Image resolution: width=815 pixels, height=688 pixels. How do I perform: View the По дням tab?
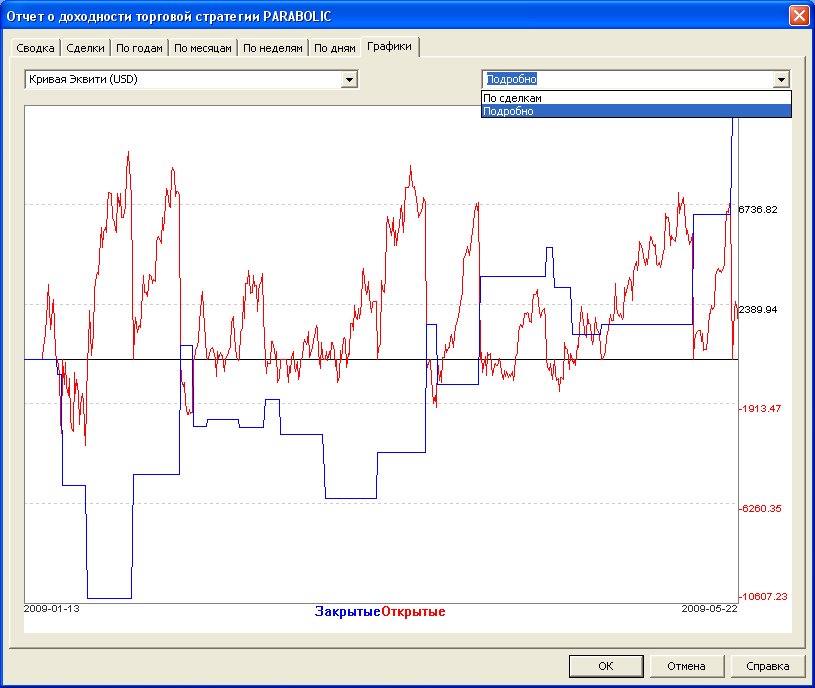pos(334,48)
